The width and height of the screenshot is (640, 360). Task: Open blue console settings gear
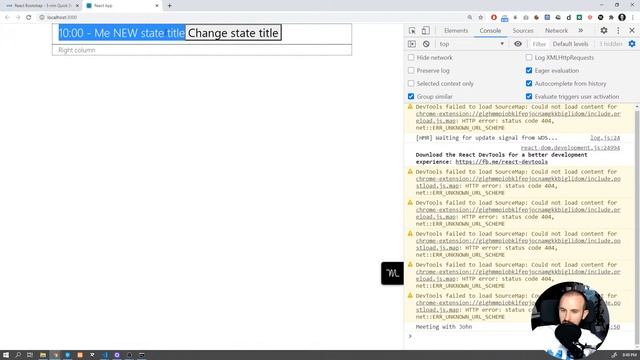(x=632, y=44)
